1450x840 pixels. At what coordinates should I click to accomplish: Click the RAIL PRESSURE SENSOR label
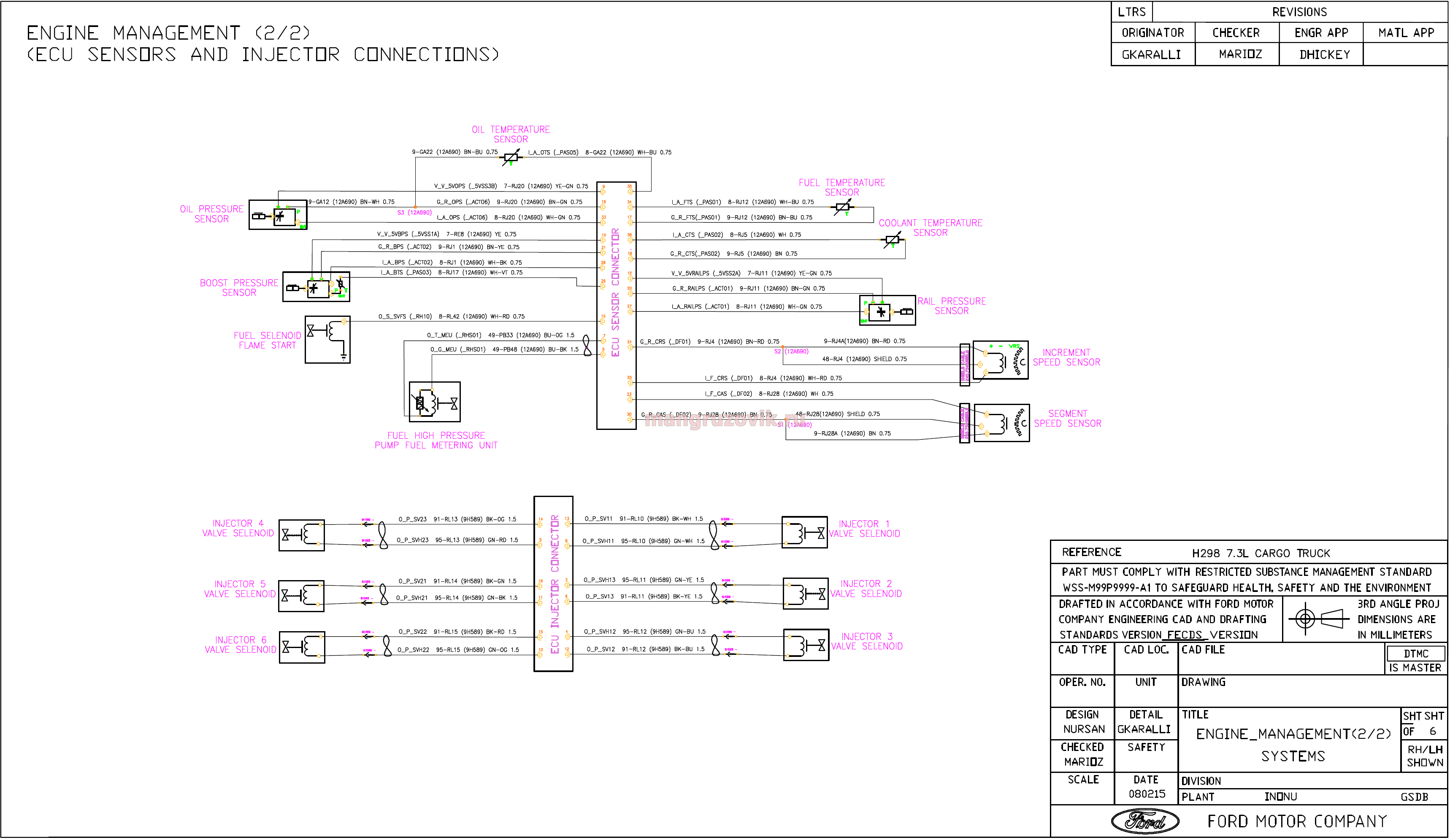952,306
